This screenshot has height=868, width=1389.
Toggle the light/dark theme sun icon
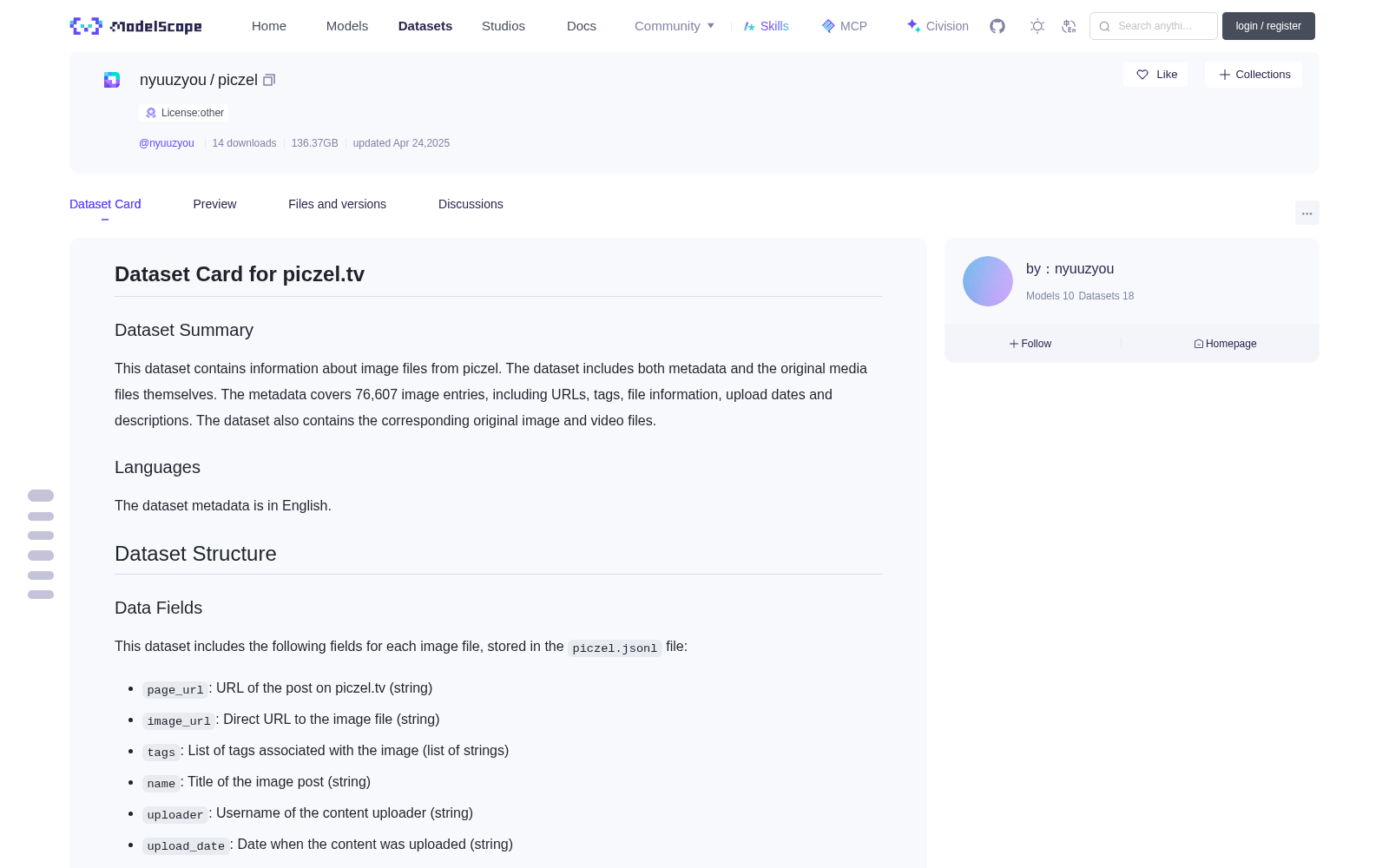point(1037,26)
